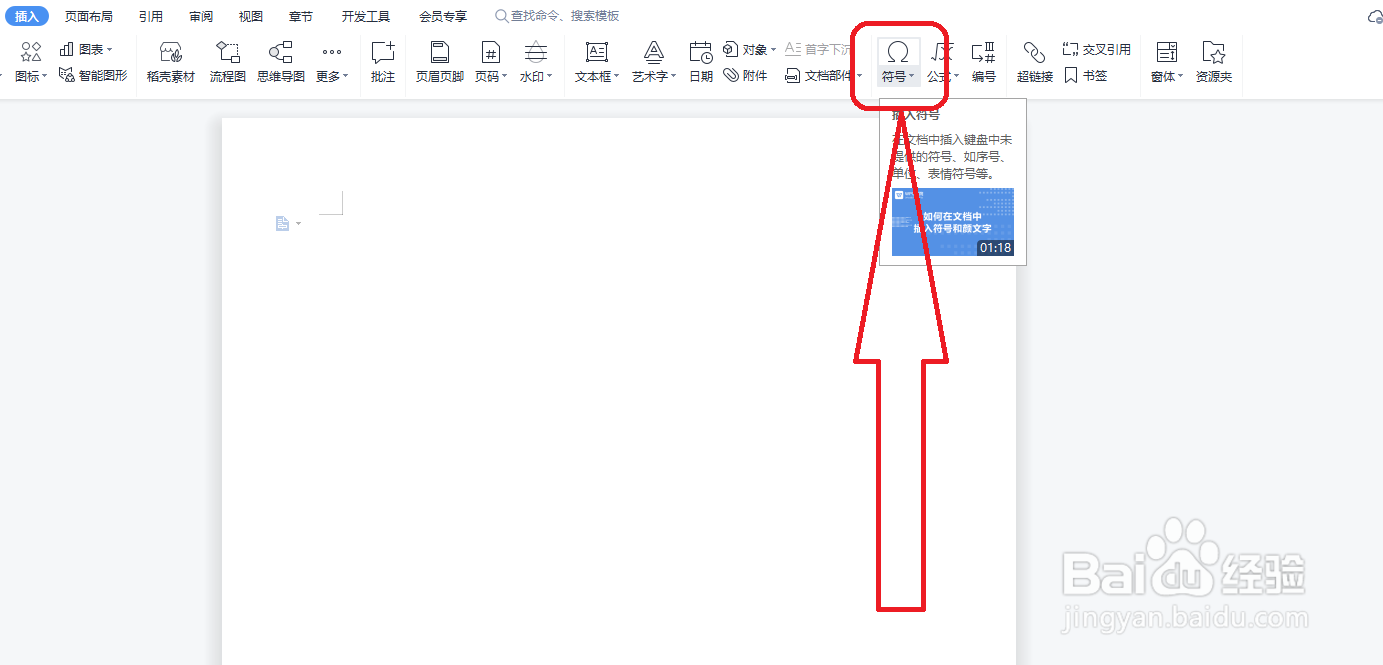Click the 文档部件 document parts icon
1383x665 pixels.
click(x=792, y=76)
